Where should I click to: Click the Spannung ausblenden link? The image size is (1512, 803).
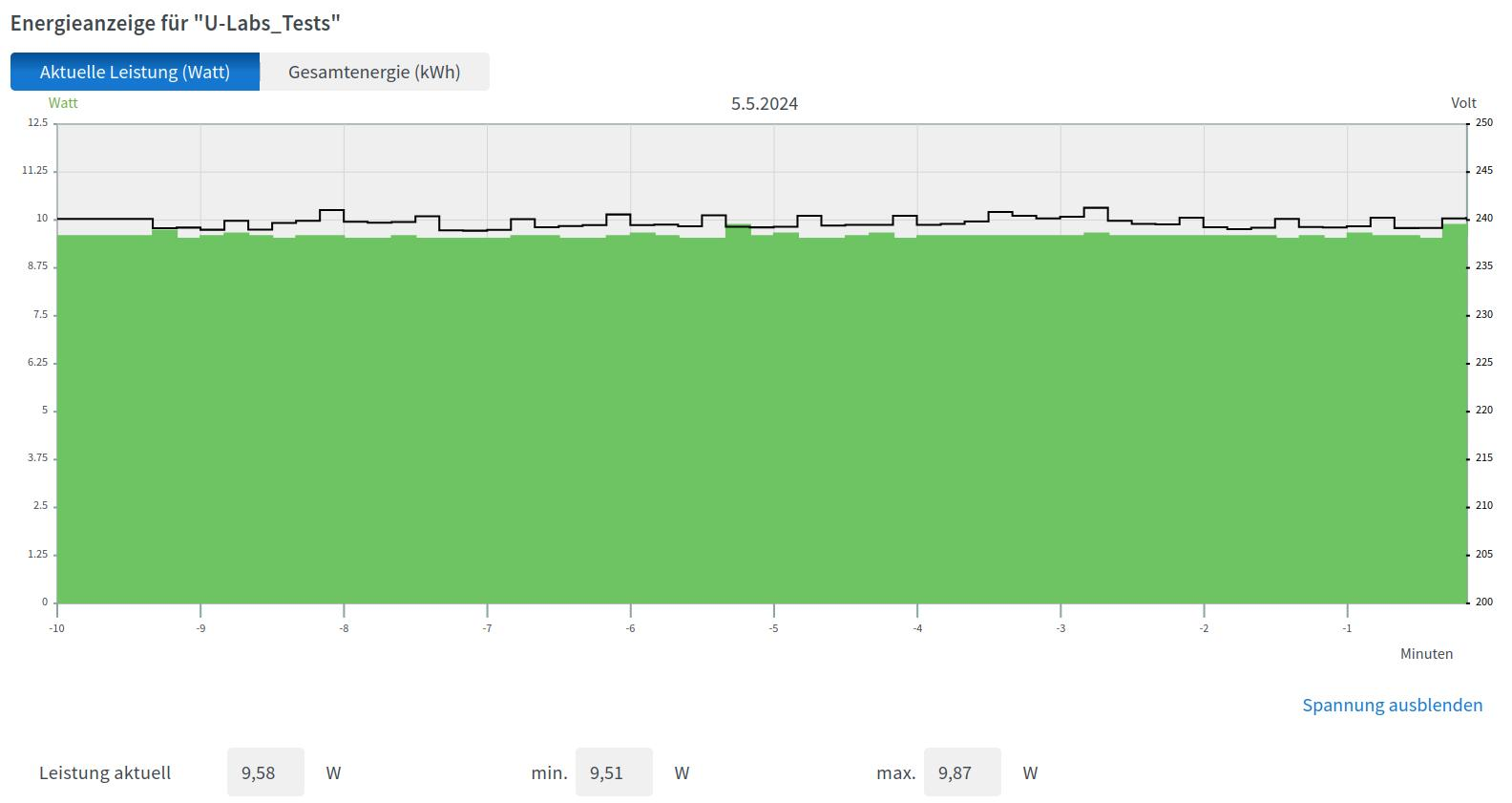pyautogui.click(x=1393, y=705)
